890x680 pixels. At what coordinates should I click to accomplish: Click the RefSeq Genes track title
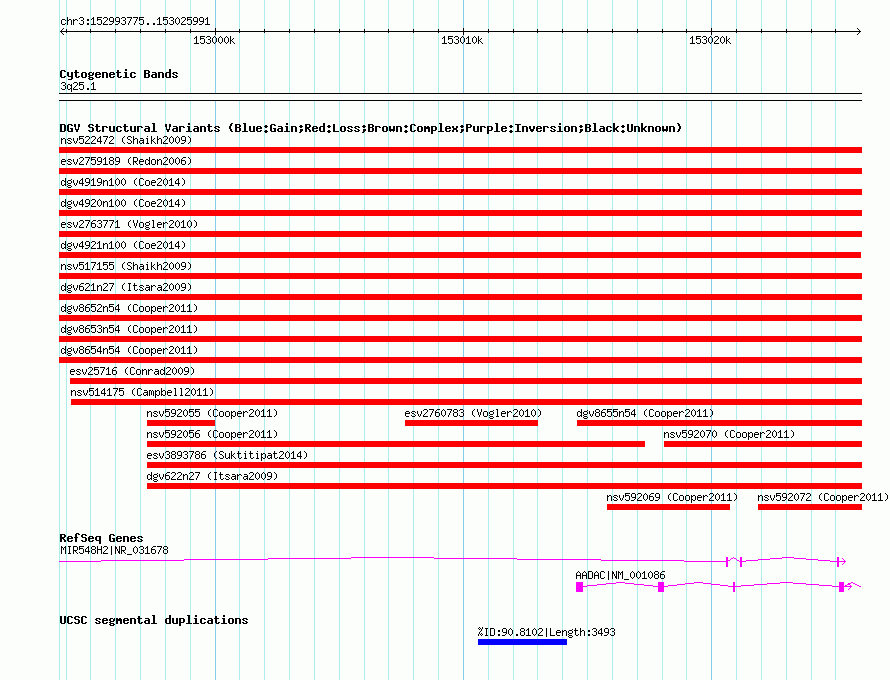pyautogui.click(x=102, y=538)
